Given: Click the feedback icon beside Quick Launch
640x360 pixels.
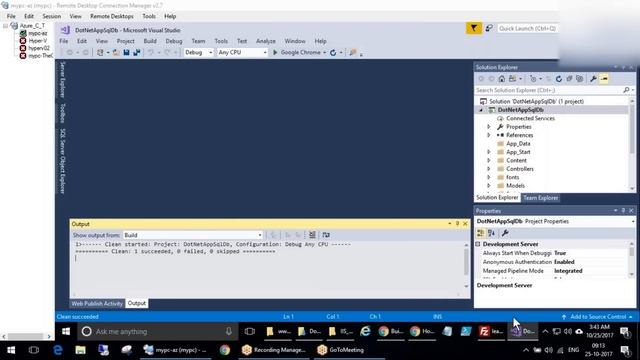Looking at the screenshot, I should (x=489, y=28).
